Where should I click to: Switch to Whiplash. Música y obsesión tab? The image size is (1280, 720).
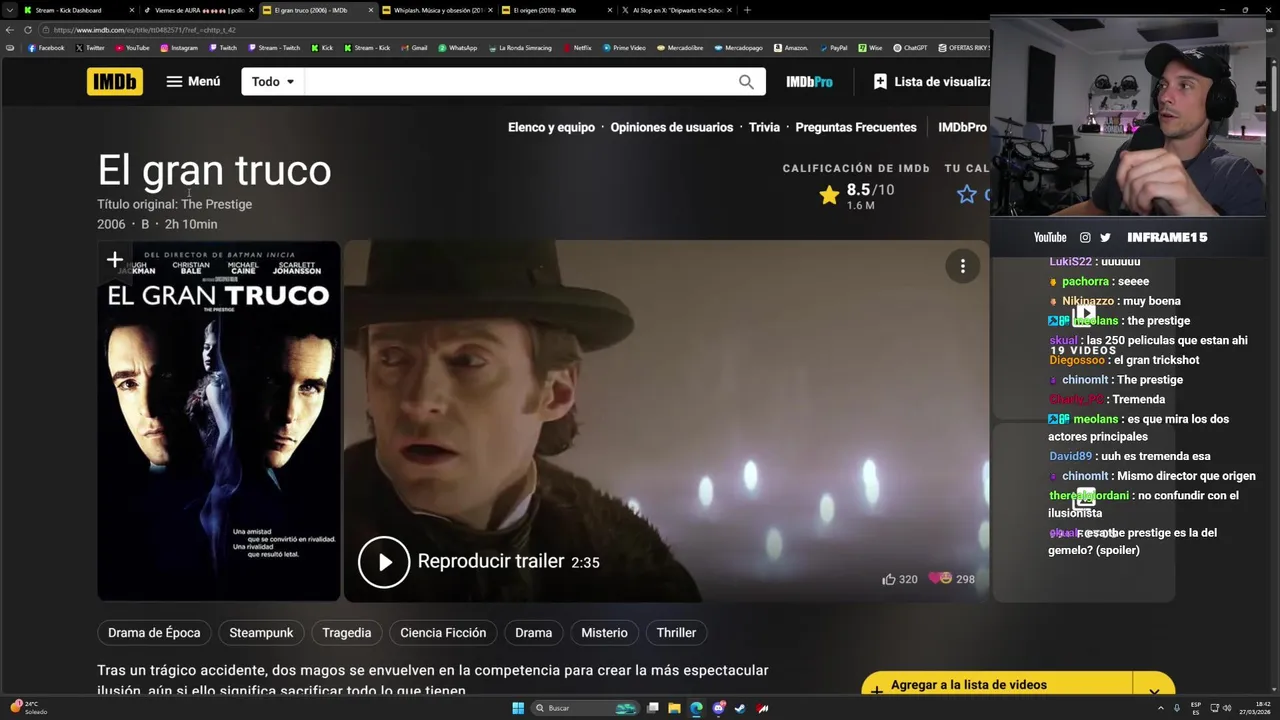pos(437,10)
